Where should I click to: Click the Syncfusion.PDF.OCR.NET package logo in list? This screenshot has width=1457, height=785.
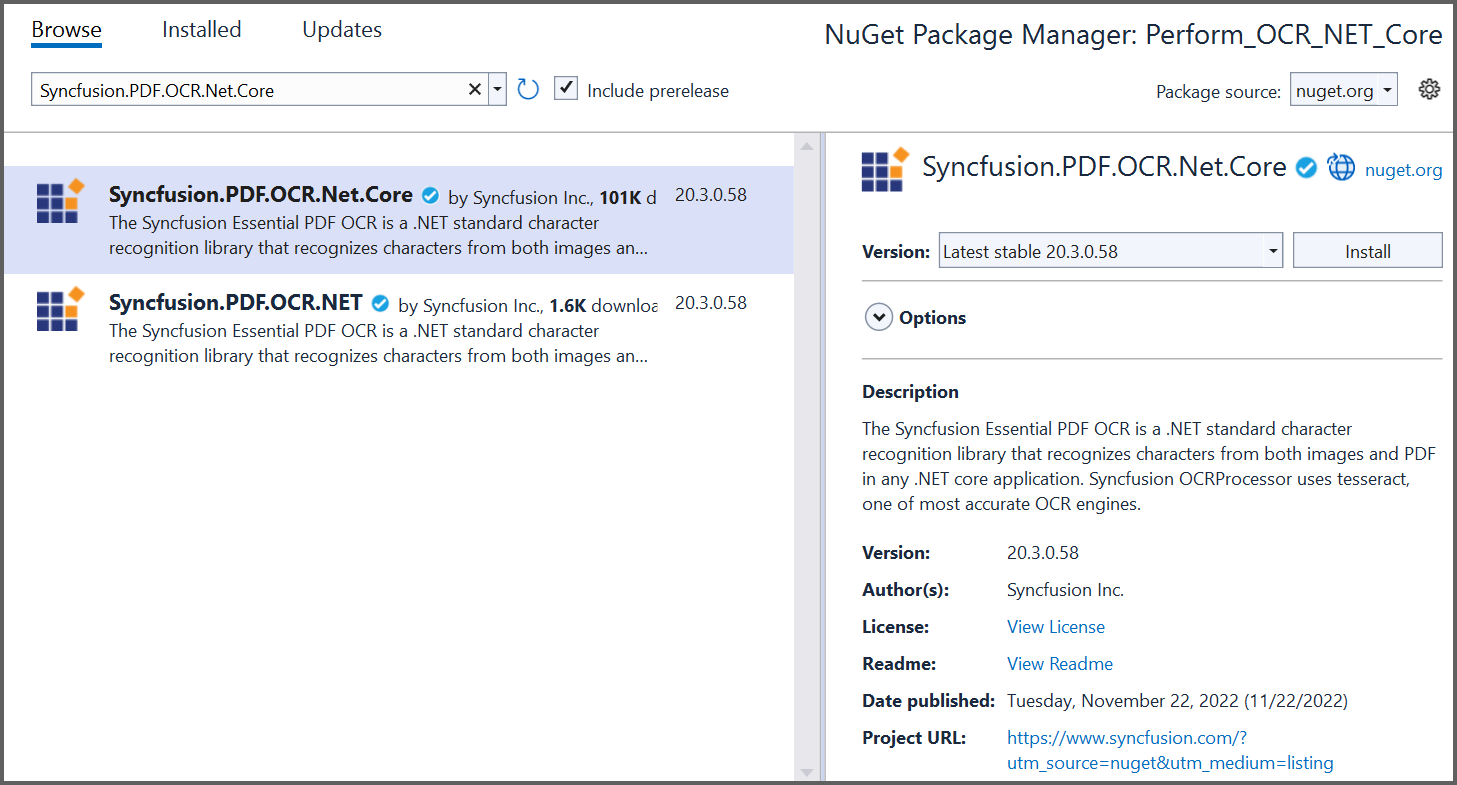[60, 310]
